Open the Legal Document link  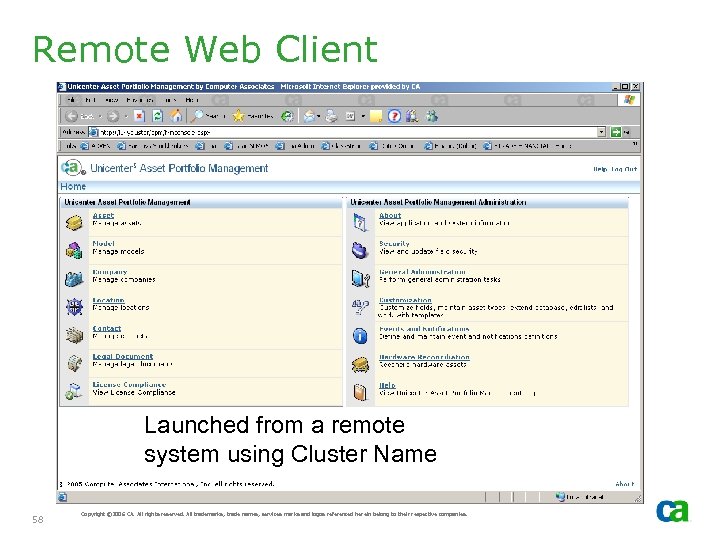click(x=123, y=356)
